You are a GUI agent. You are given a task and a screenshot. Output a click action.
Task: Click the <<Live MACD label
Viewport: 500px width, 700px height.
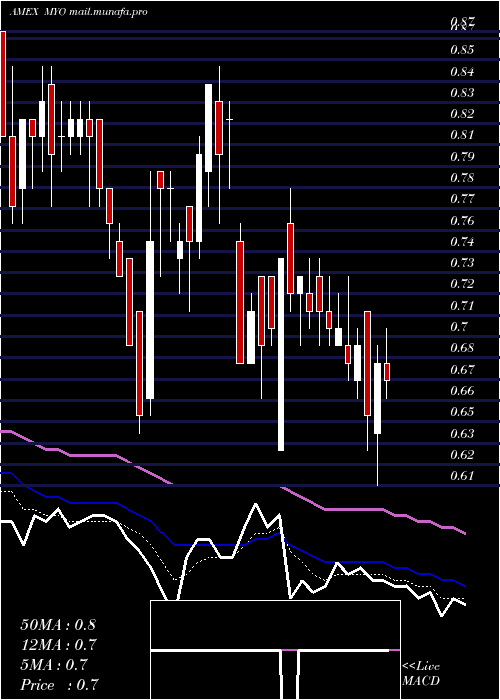coord(421,674)
